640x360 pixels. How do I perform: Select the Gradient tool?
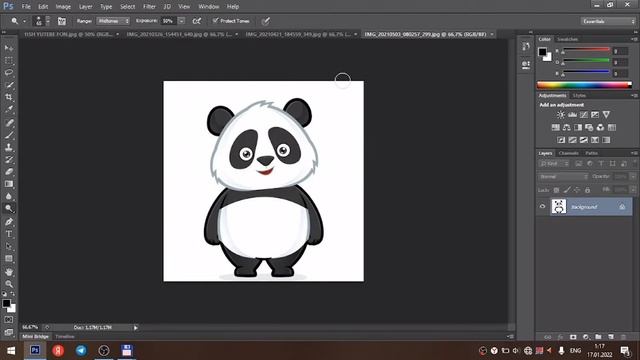click(x=9, y=184)
